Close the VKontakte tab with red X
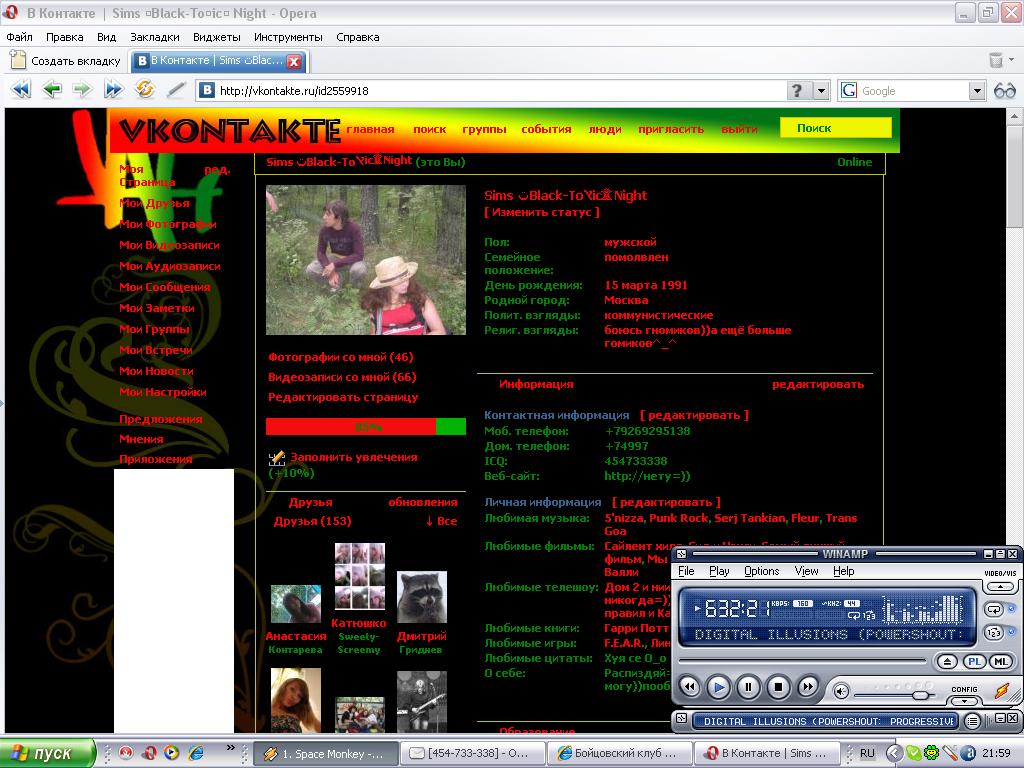Viewport: 1024px width, 768px height. [294, 61]
